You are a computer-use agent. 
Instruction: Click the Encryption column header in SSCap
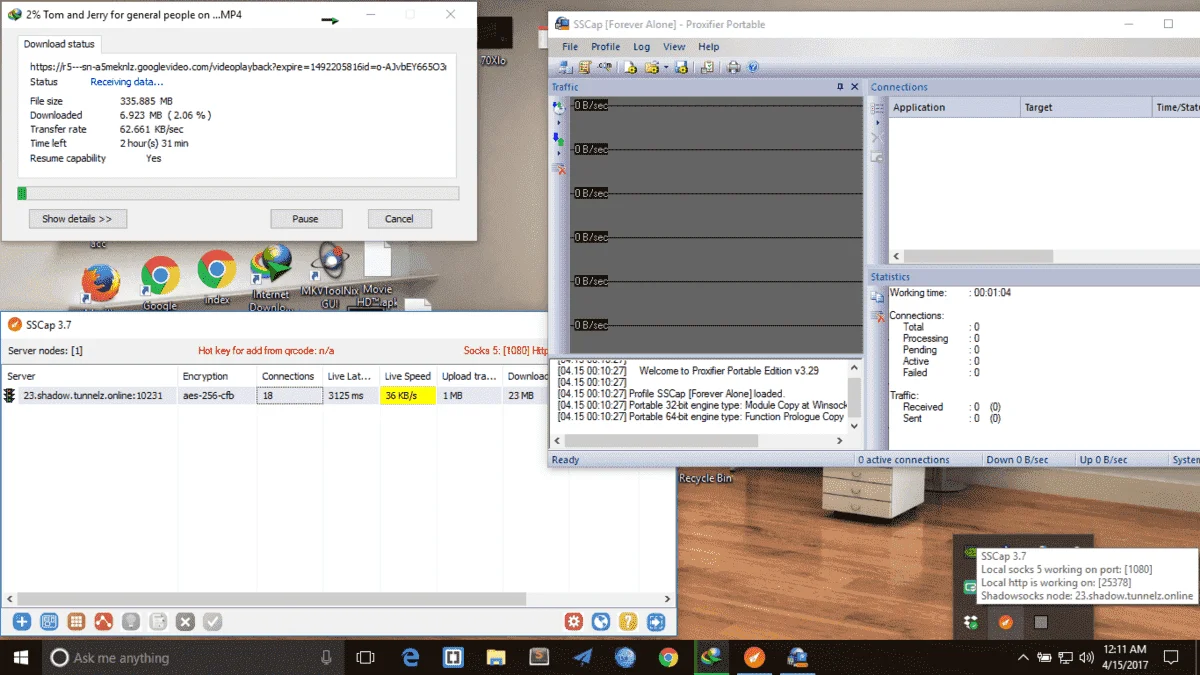tap(216, 376)
